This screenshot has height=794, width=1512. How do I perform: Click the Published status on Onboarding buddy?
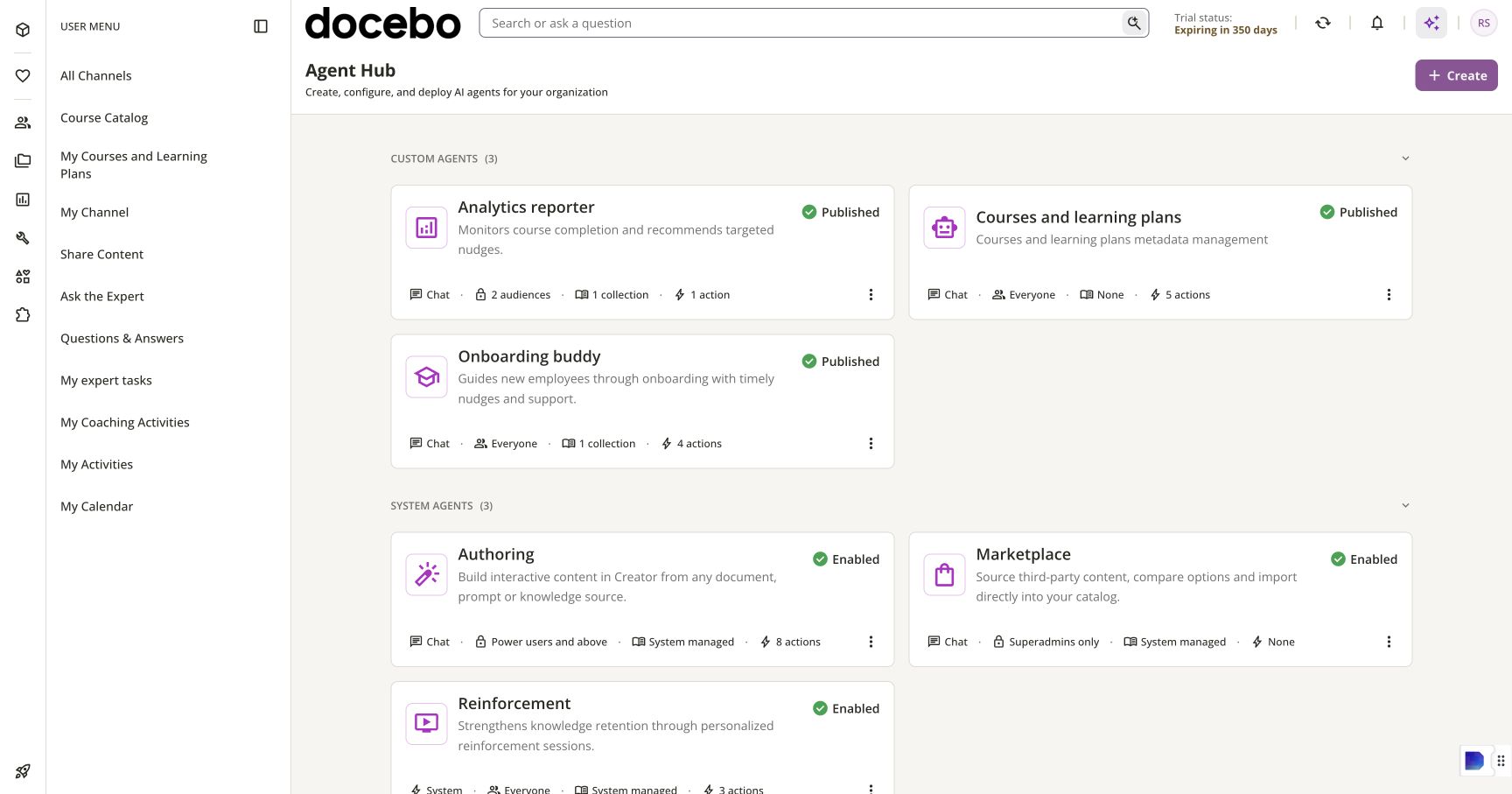pos(841,362)
